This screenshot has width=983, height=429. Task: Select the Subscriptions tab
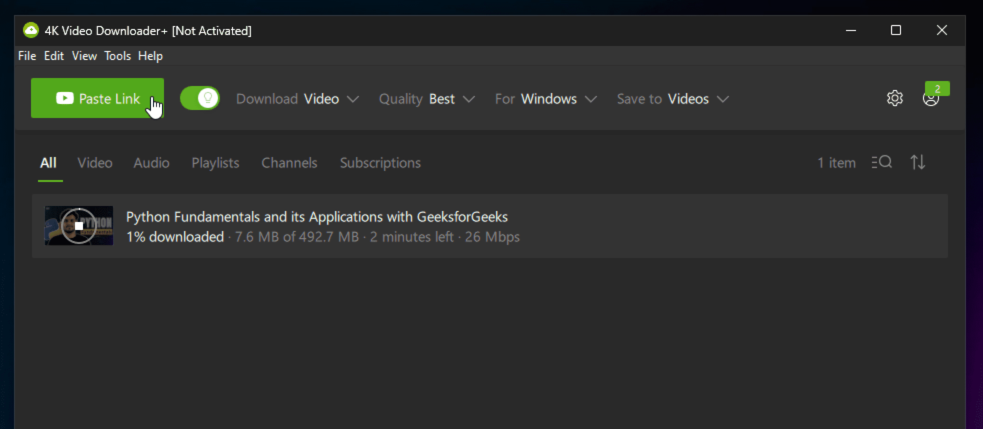[x=380, y=163]
